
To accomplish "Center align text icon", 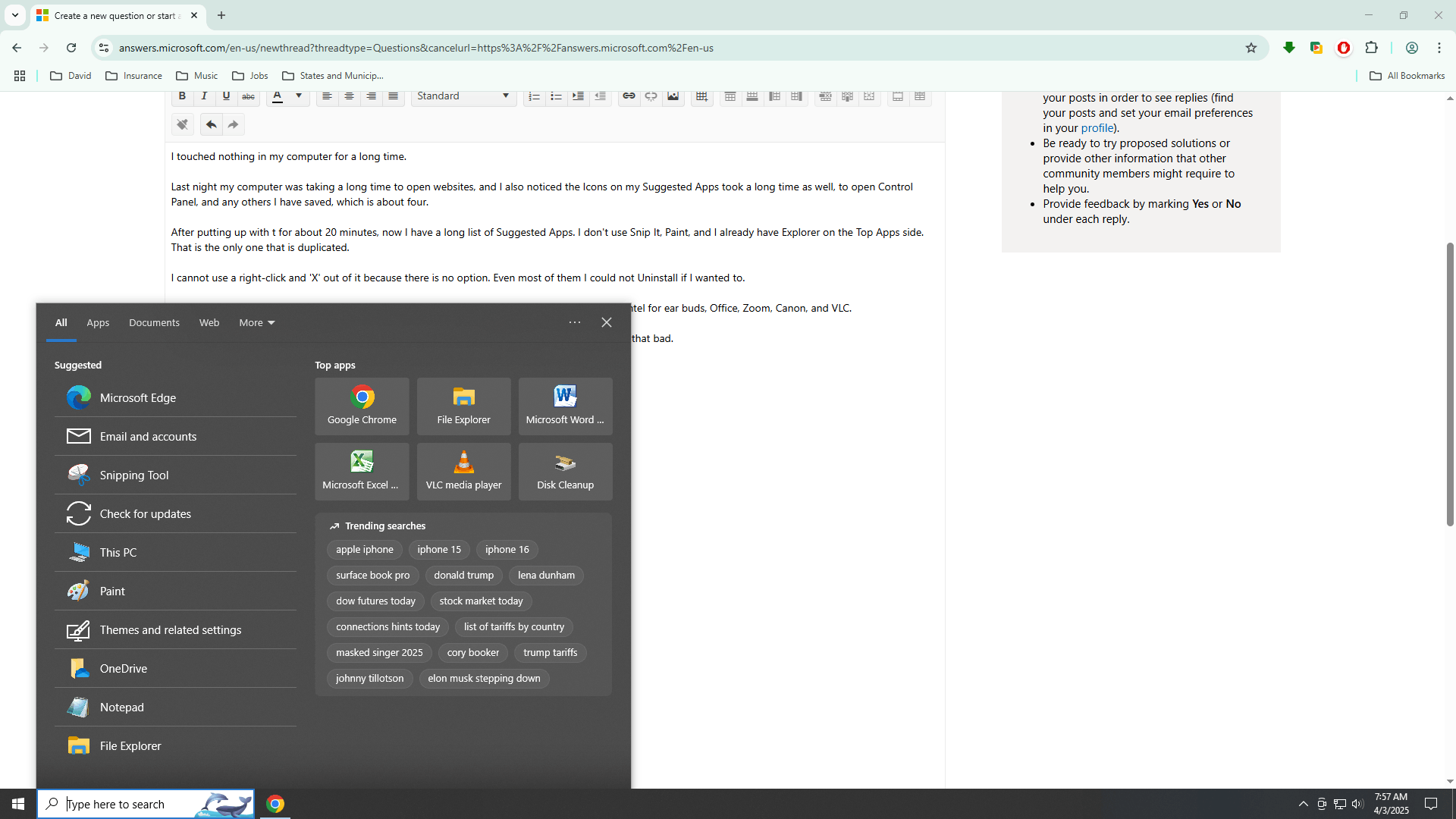I will 349,96.
